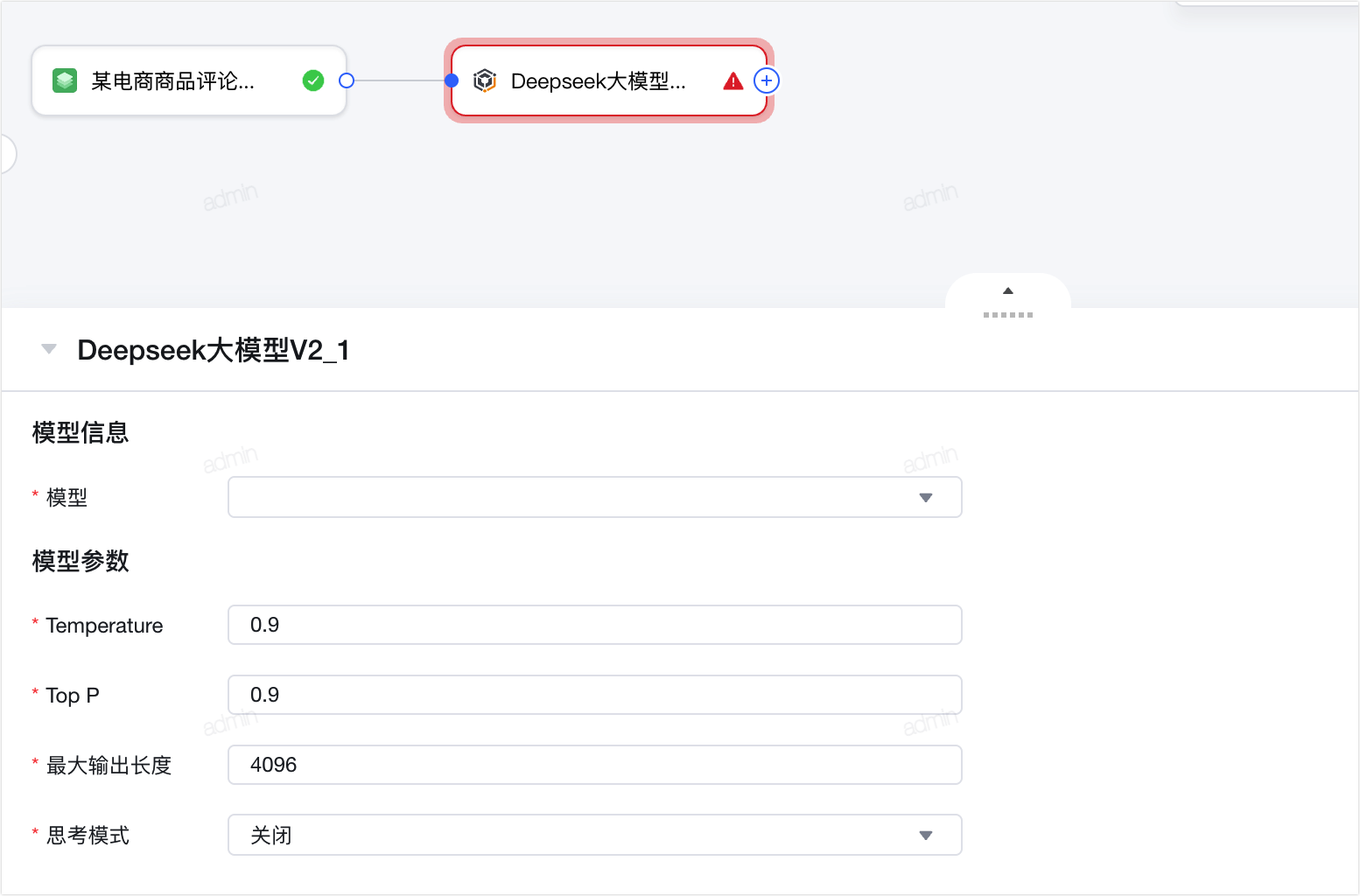This screenshot has width=1360, height=896.
Task: Click the 最大输出长度 input field
Action: 595,765
